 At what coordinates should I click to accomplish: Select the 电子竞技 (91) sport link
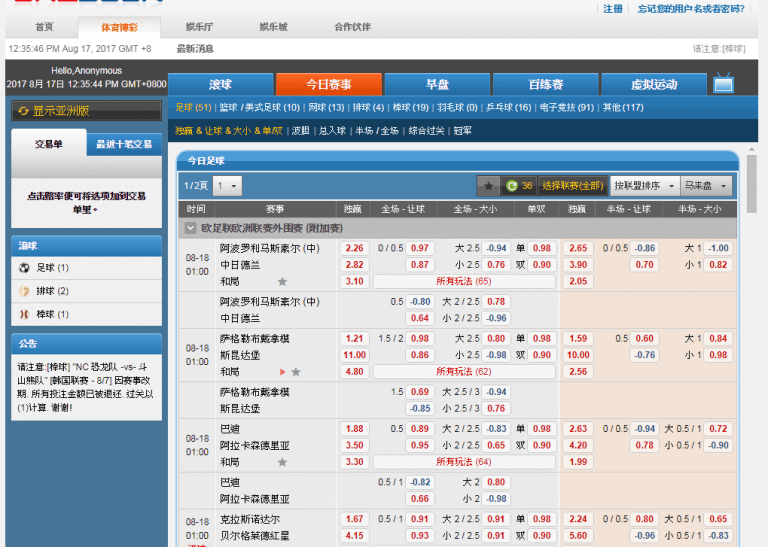click(x=567, y=107)
